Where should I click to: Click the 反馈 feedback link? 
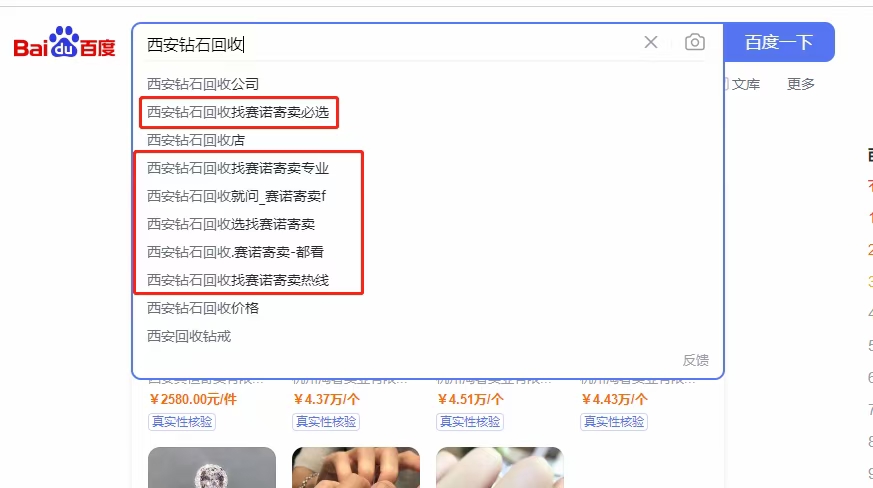click(695, 360)
